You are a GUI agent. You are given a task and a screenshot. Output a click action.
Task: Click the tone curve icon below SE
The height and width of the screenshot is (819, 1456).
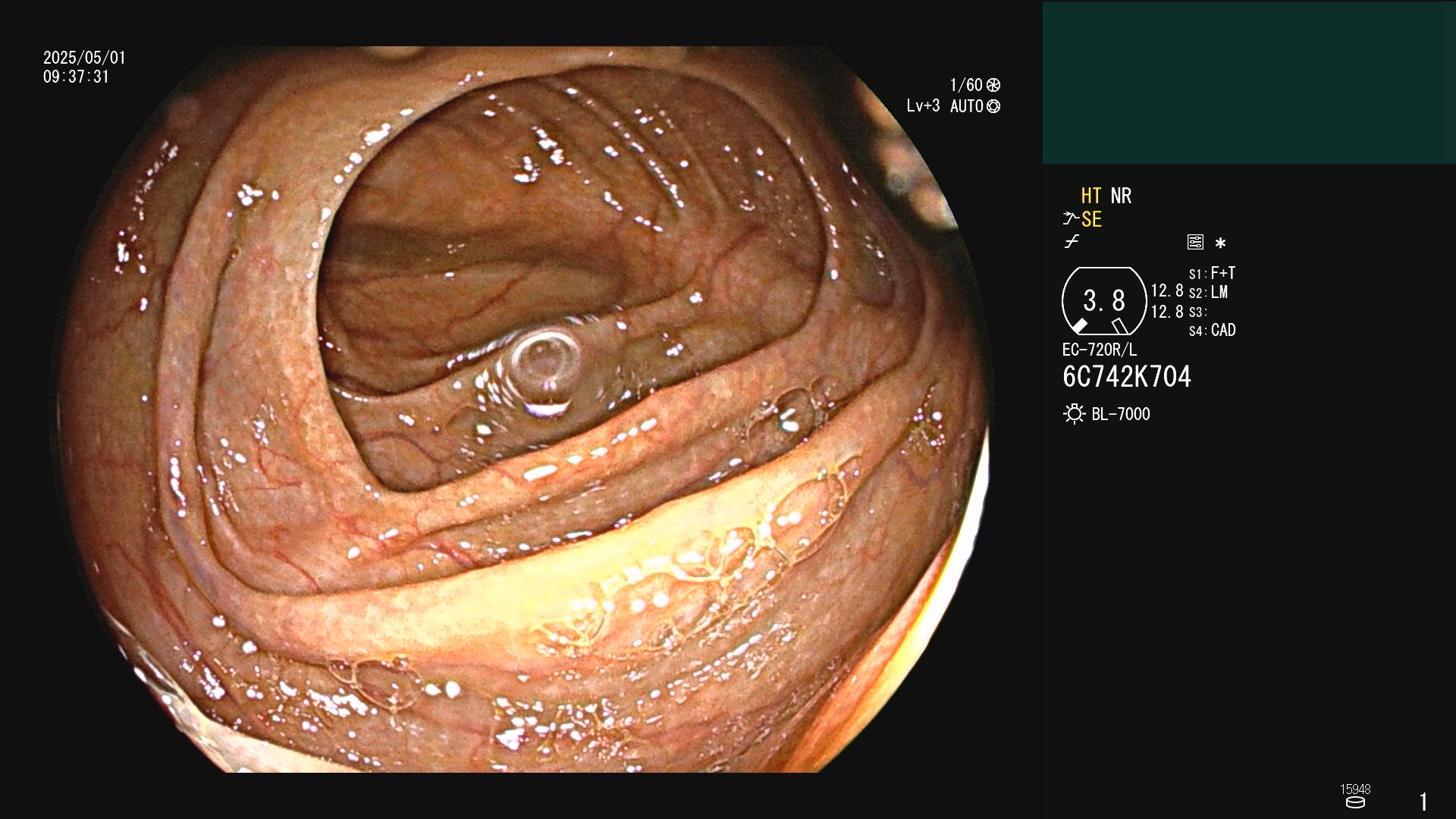1071,243
